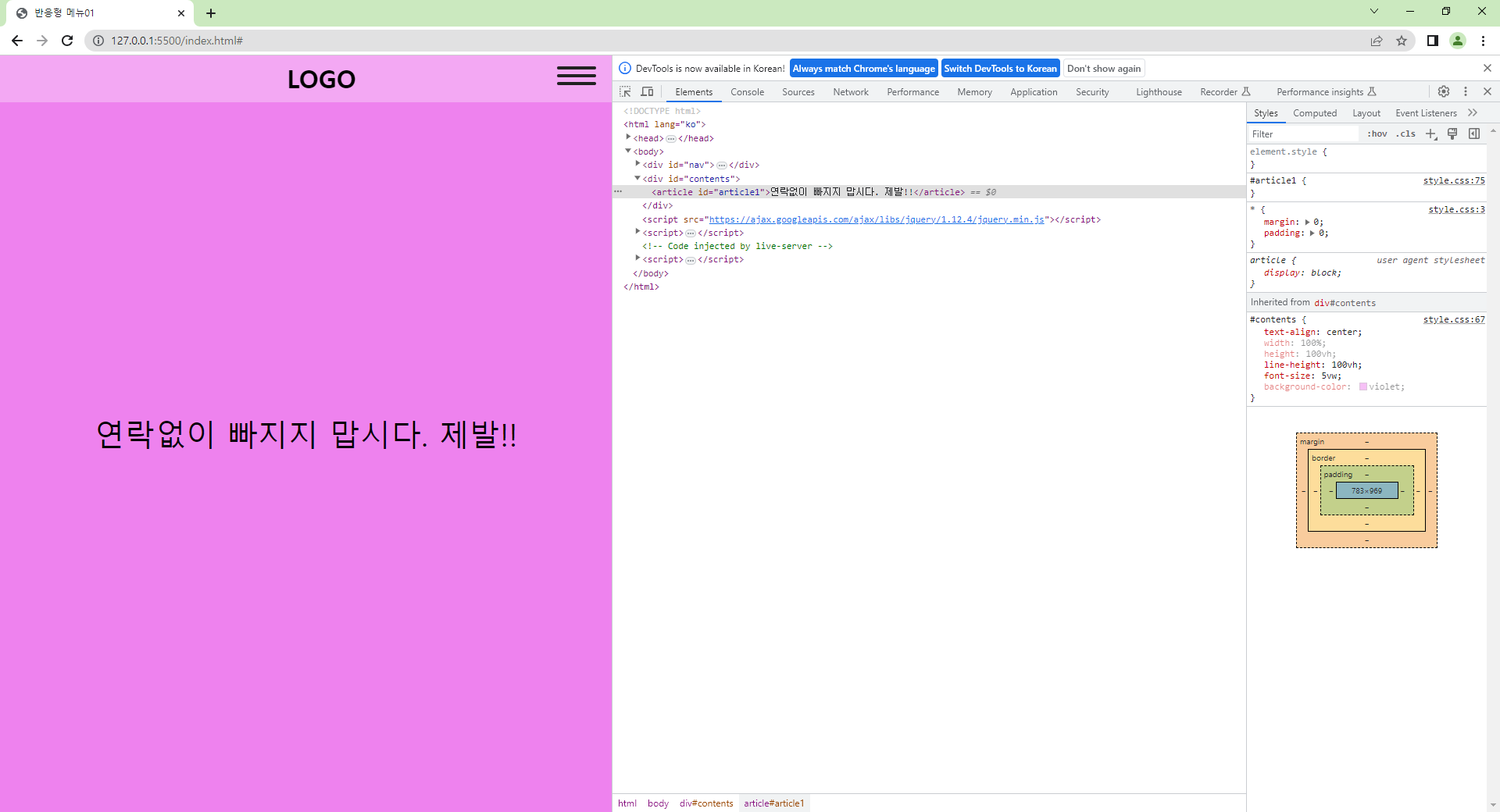Expand the margin shorthand triangle
This screenshot has height=812, width=1500.
tap(1307, 223)
